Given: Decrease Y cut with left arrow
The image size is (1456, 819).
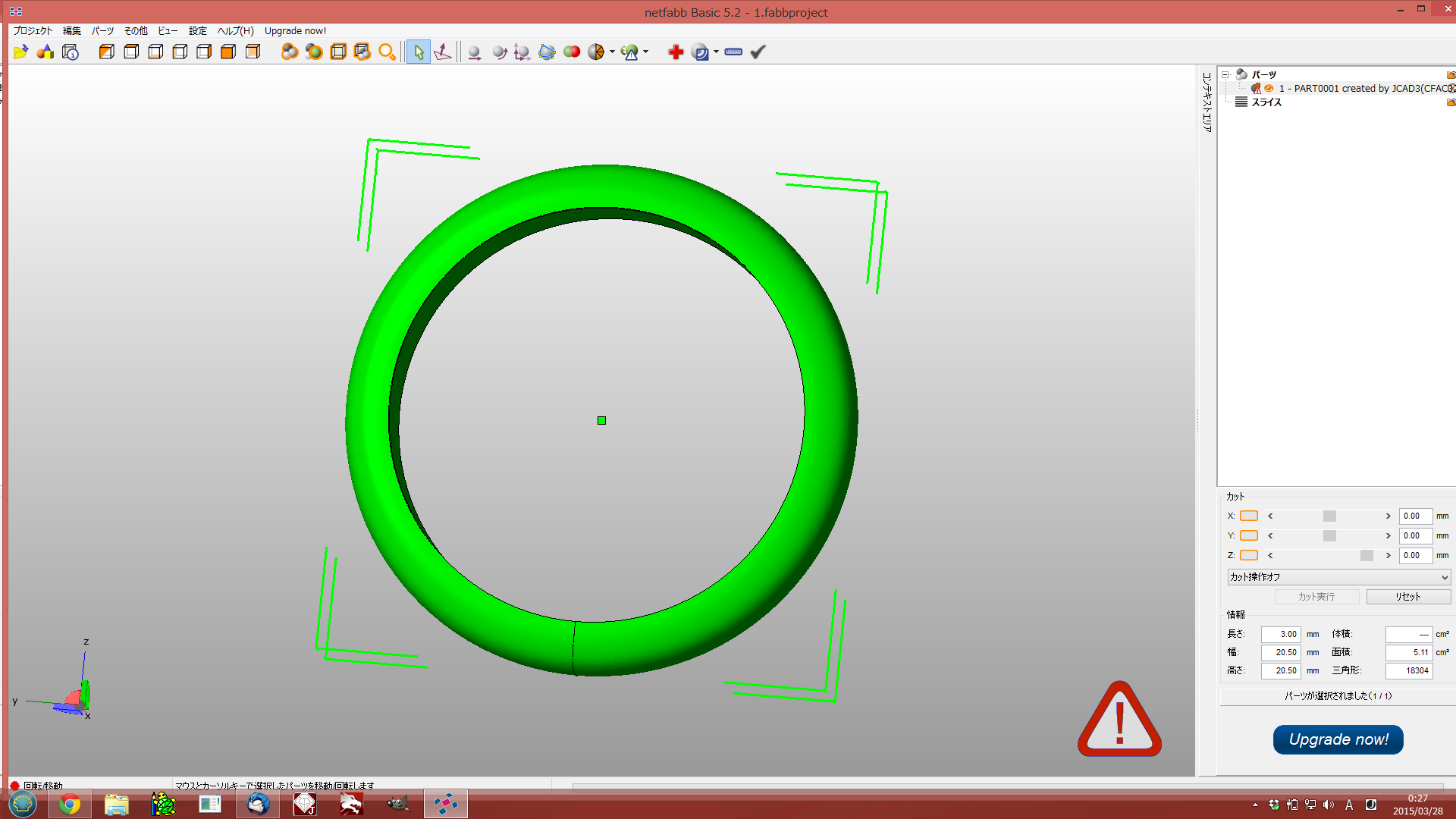Looking at the screenshot, I should coord(1270,535).
